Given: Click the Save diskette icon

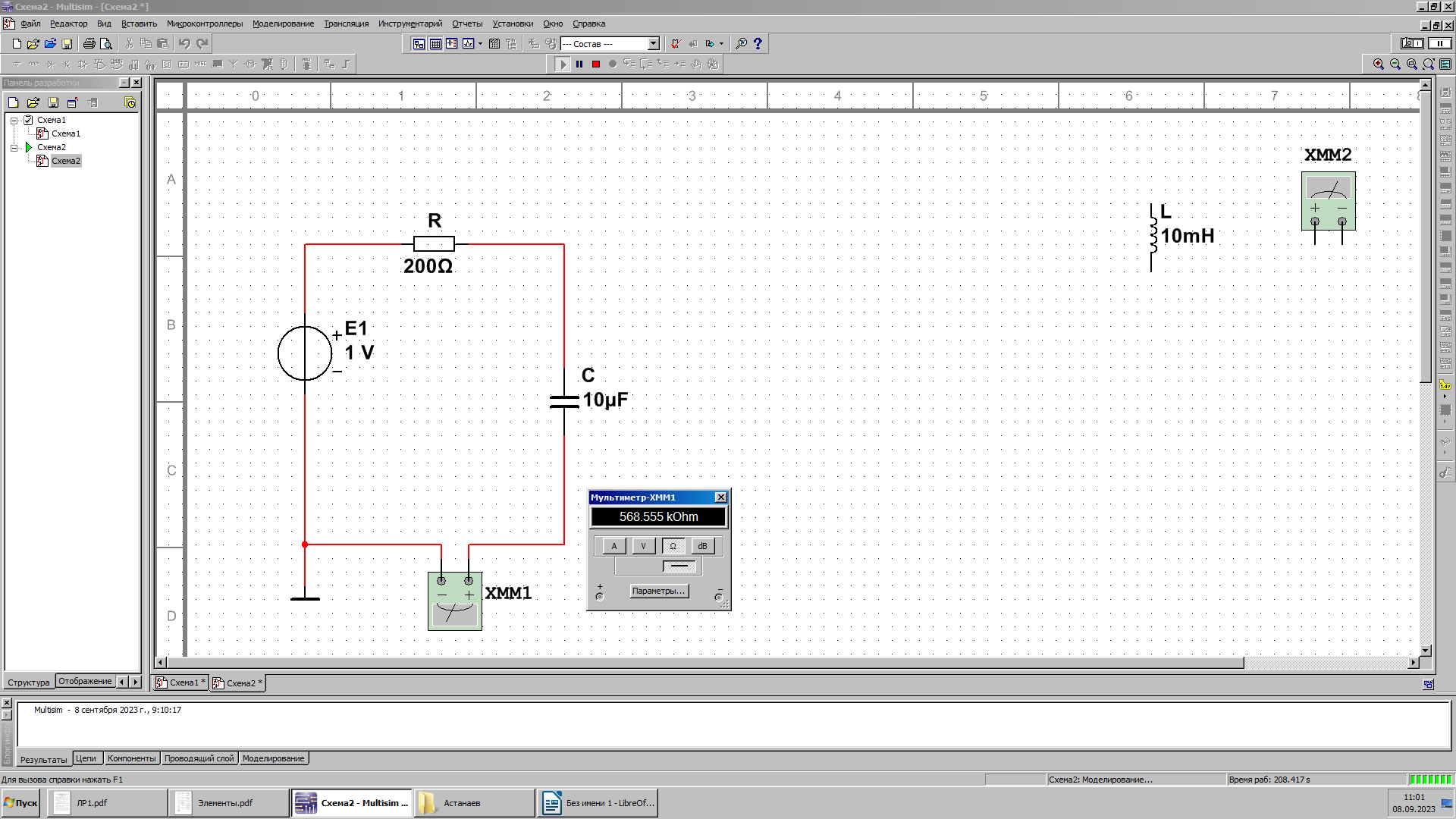Looking at the screenshot, I should 67,44.
